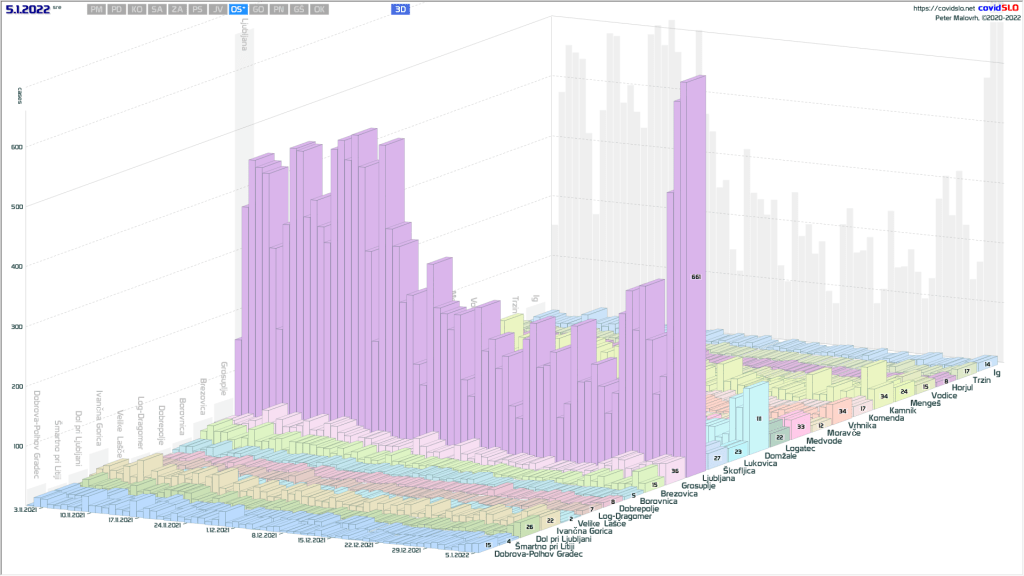
Task: Click the 3.11.2021 date marker
Action: point(25,509)
